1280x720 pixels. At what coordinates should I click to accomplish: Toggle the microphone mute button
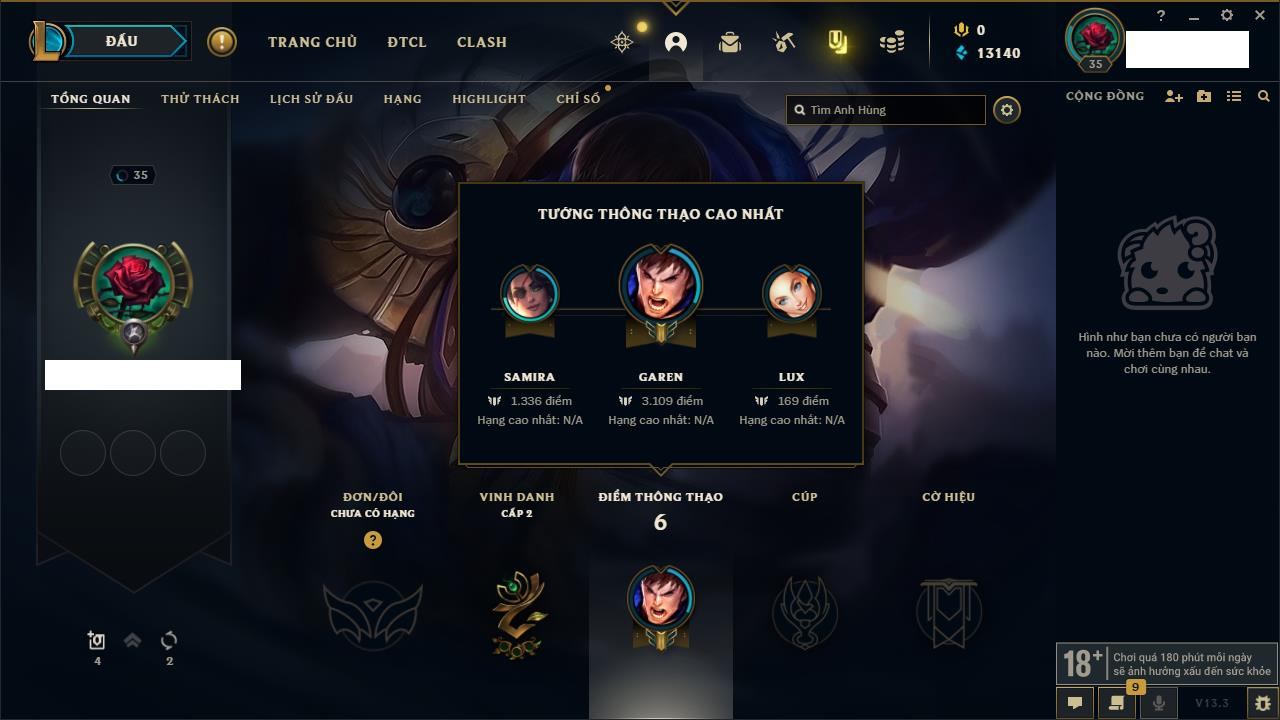[1159, 703]
